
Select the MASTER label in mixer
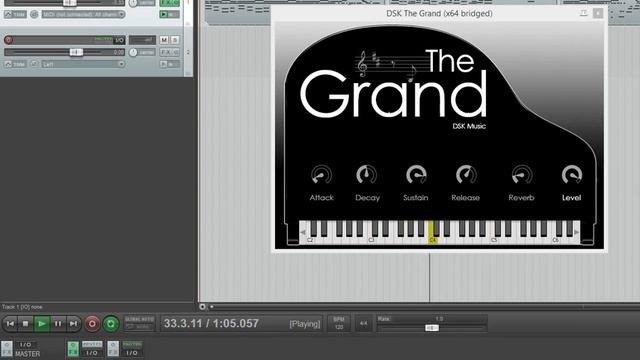[28, 354]
